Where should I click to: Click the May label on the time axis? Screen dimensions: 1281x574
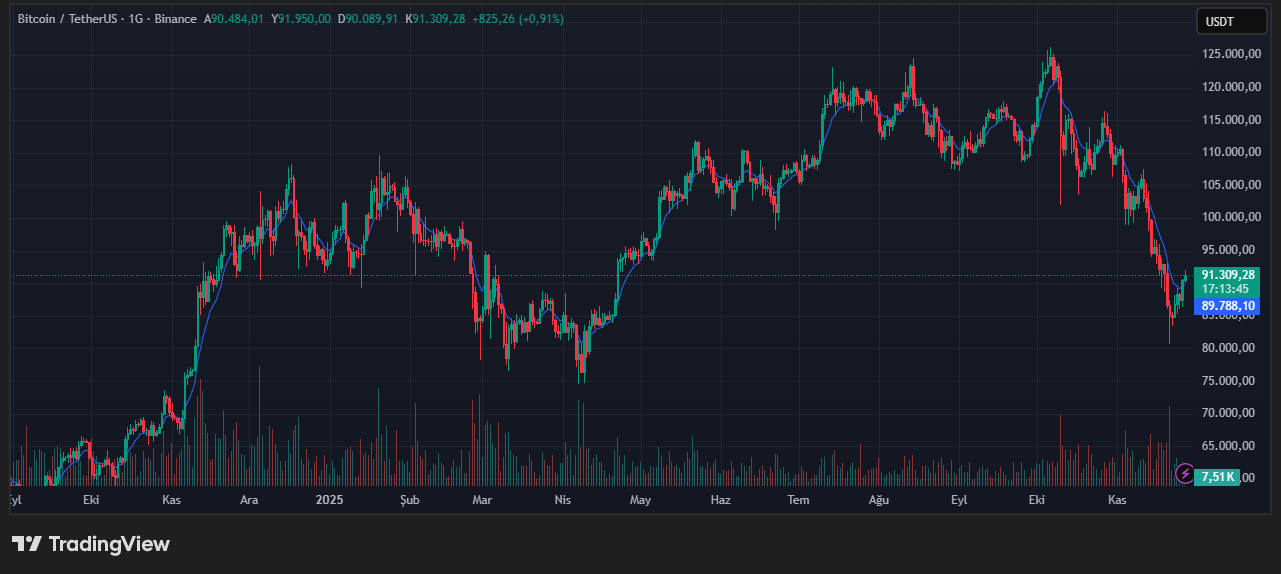(x=640, y=499)
